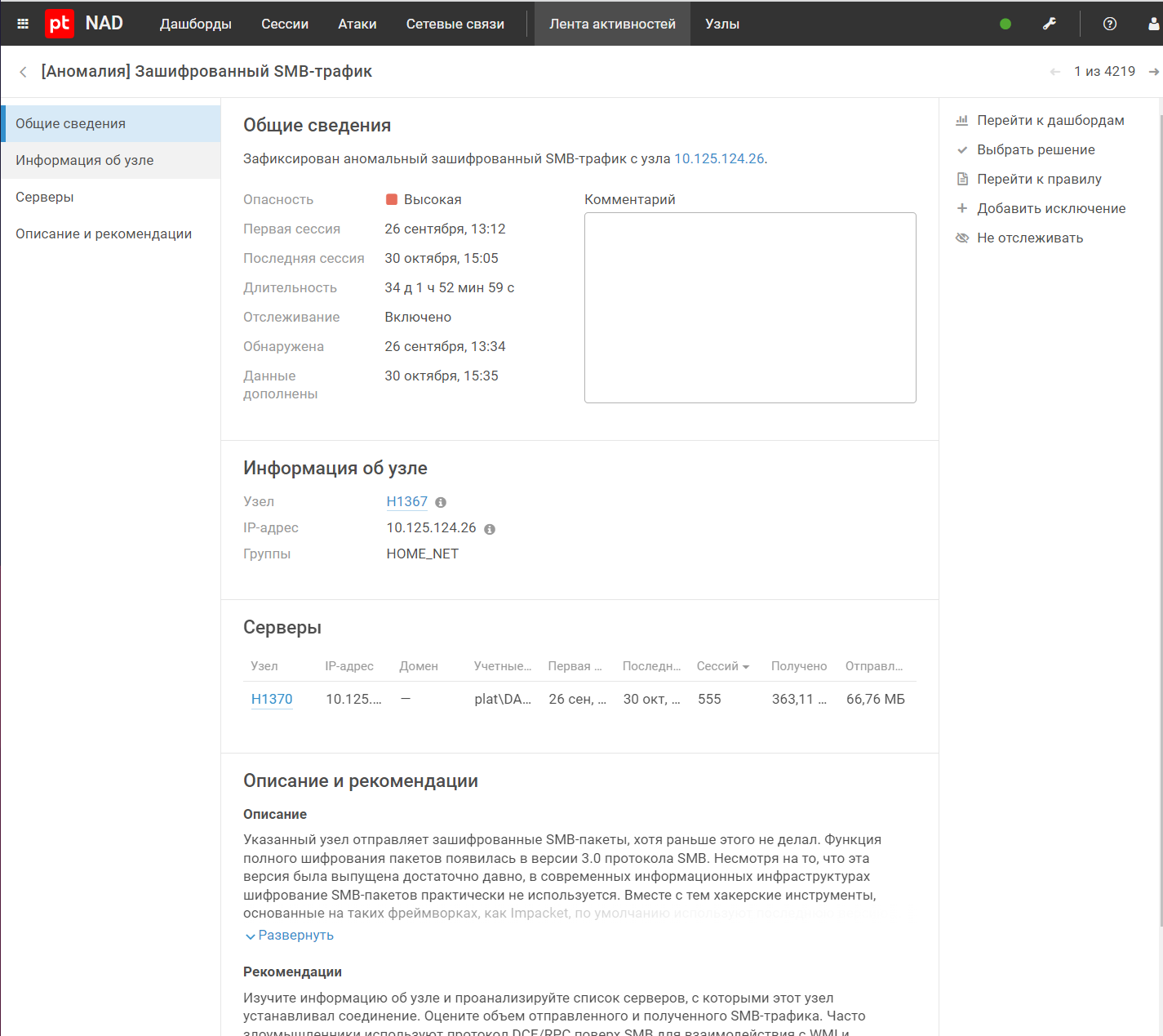Click the IP-адрес column header
This screenshot has width=1163, height=1036.
point(349,666)
